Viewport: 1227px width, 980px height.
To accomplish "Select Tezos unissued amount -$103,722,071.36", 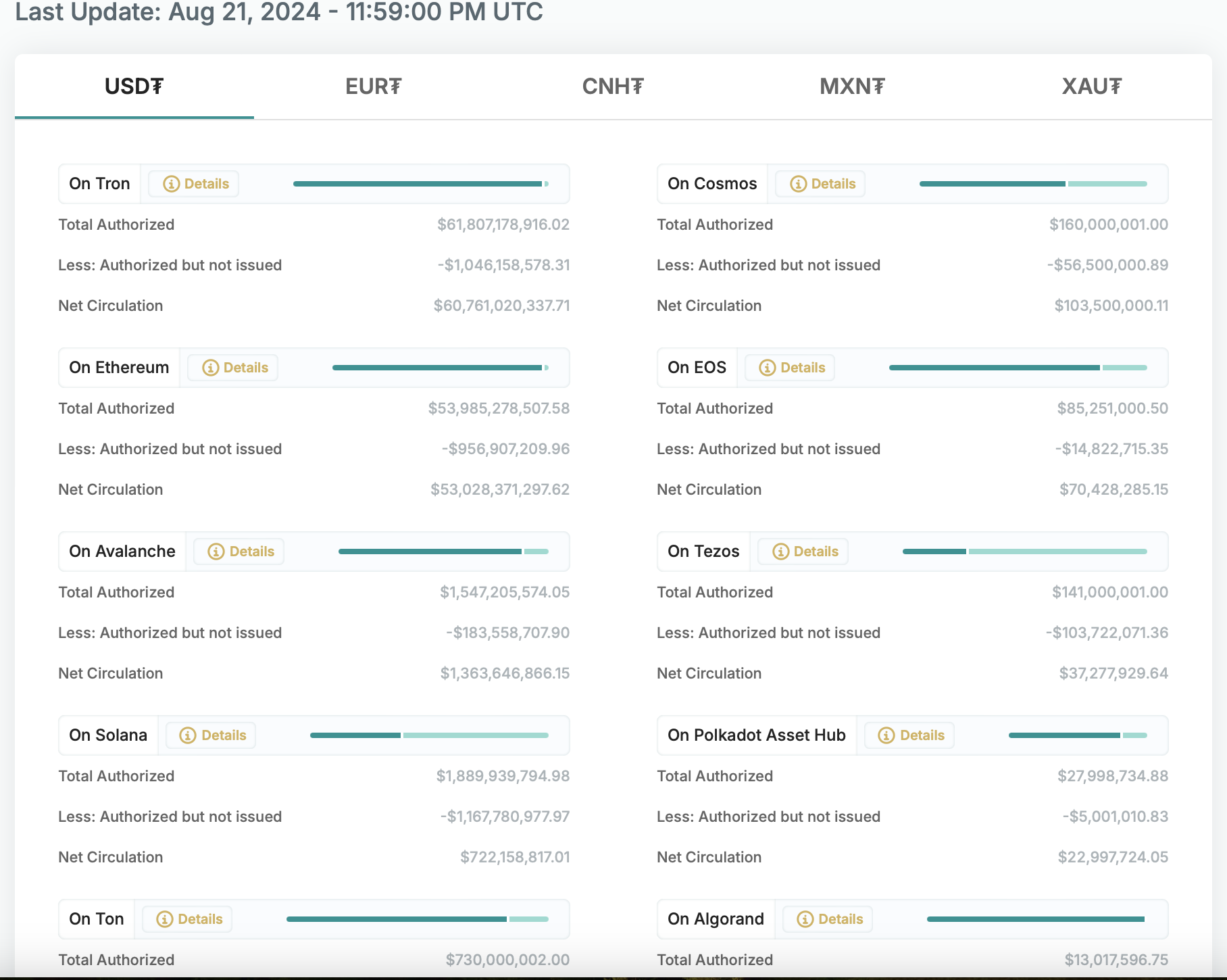I will point(1107,633).
